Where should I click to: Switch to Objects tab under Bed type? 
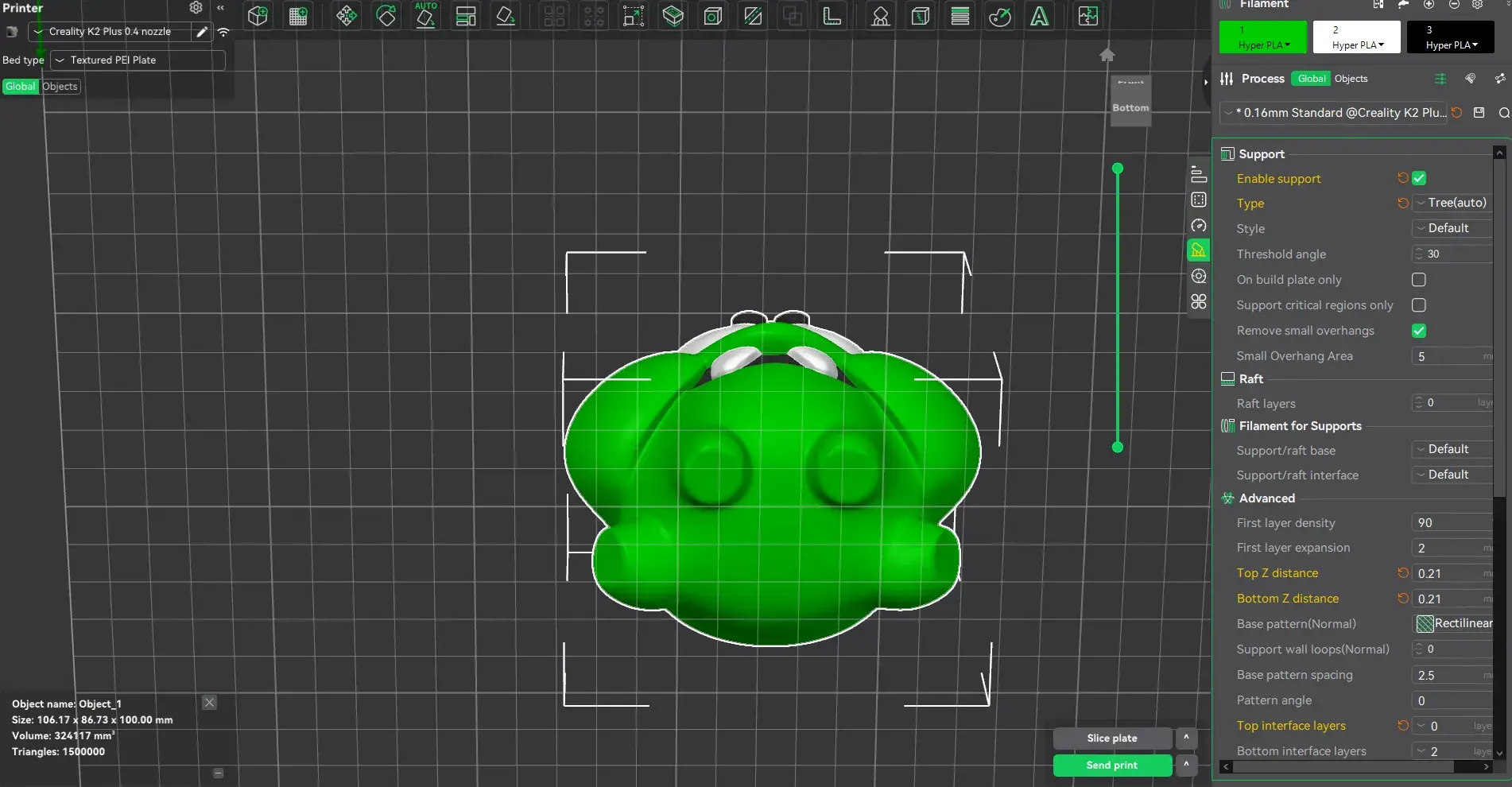(60, 87)
